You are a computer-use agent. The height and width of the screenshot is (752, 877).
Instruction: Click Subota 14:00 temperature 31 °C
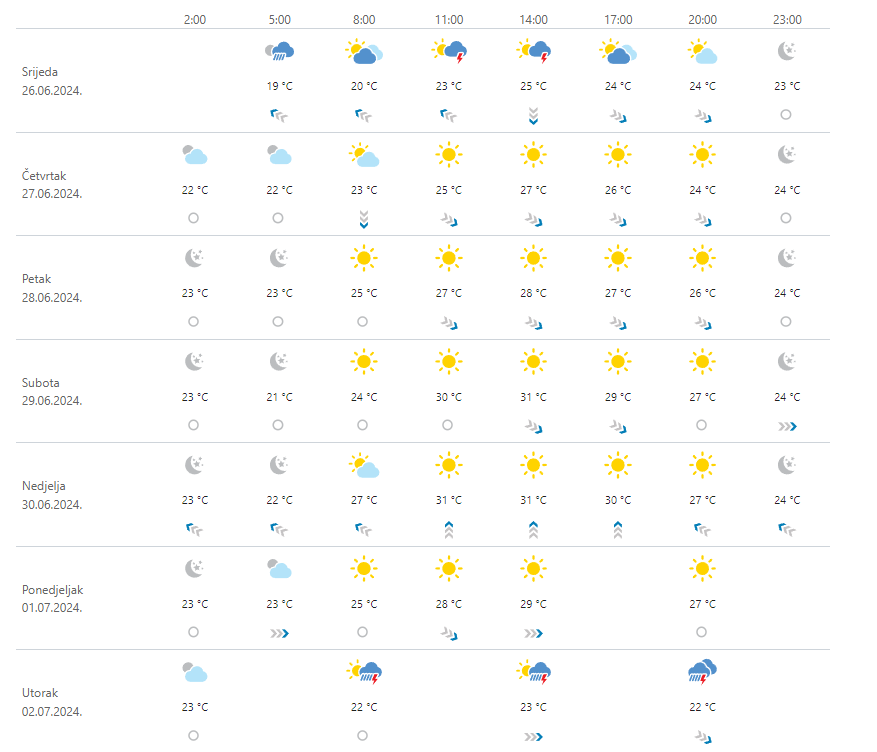(x=534, y=397)
